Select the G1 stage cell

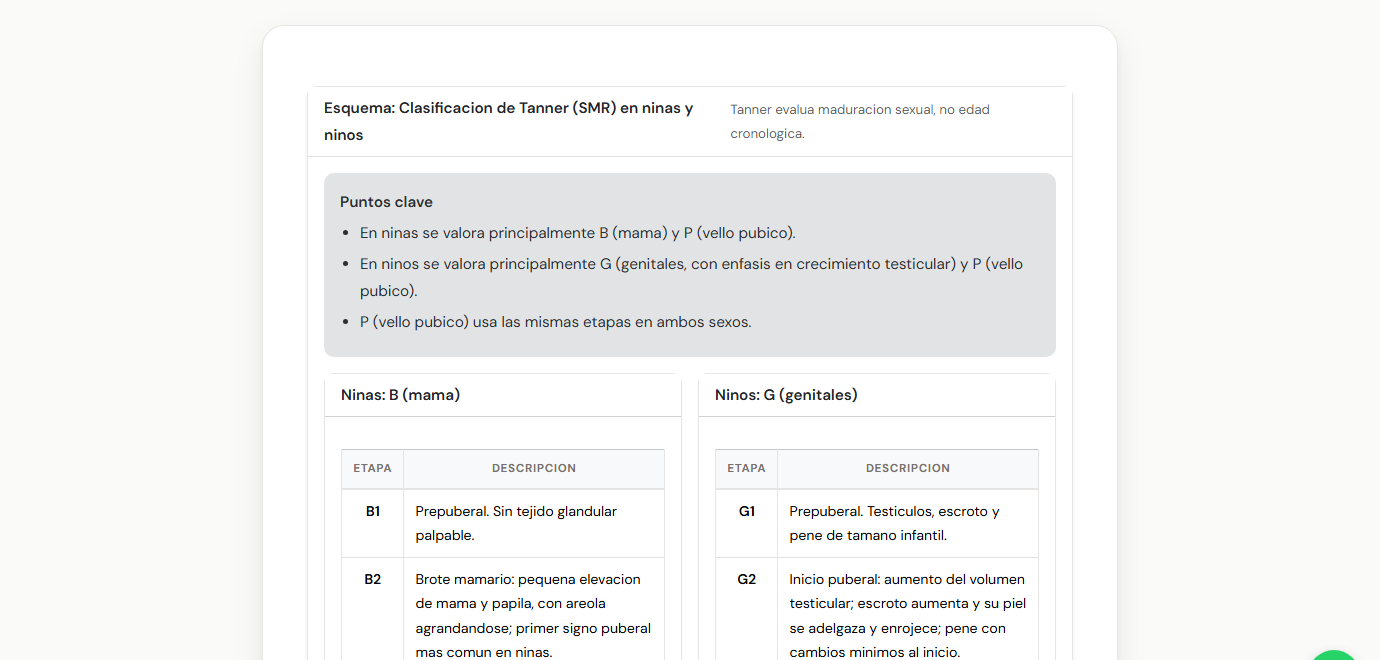(x=746, y=511)
